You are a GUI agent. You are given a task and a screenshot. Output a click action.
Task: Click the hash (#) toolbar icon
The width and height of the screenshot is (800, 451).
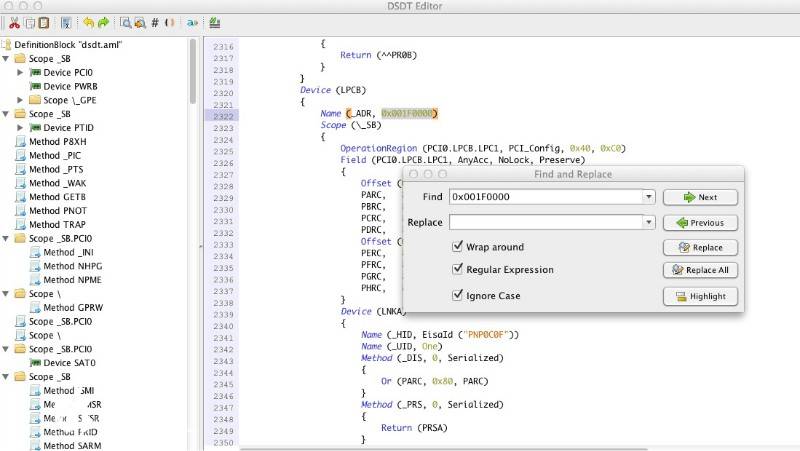click(x=155, y=22)
